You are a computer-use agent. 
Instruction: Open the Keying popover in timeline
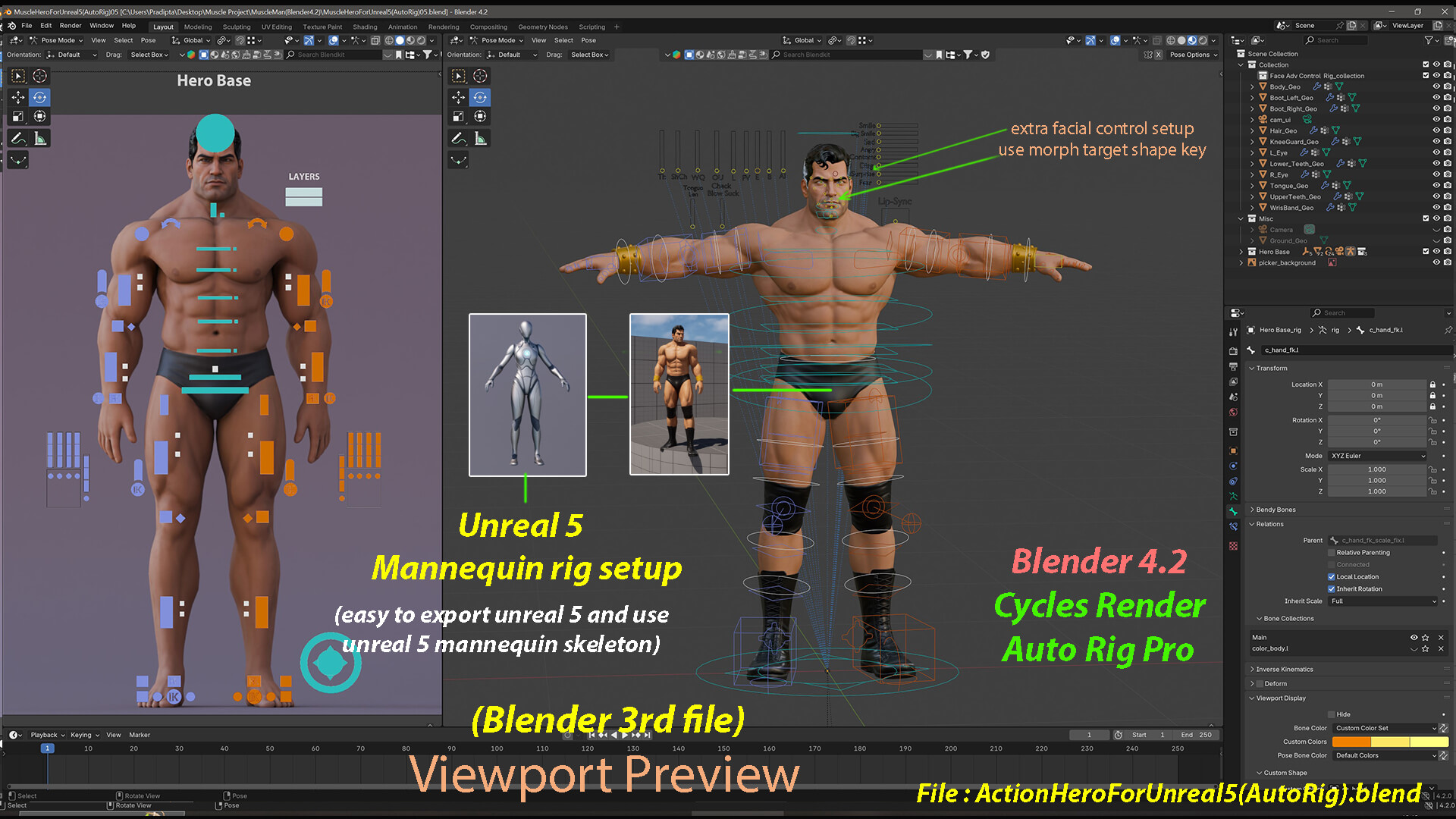[85, 735]
